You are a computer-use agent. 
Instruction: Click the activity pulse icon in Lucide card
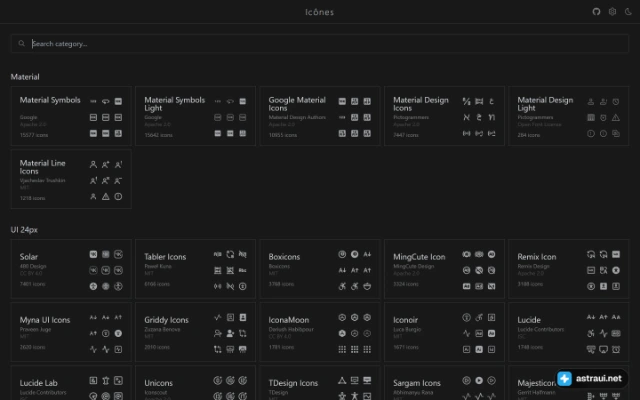click(x=603, y=333)
